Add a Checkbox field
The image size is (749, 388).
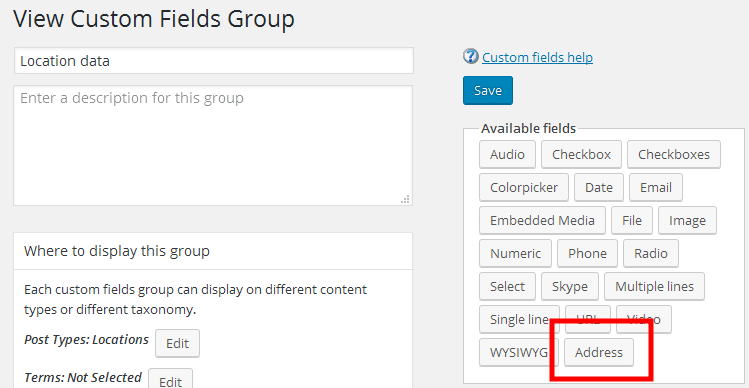click(581, 154)
